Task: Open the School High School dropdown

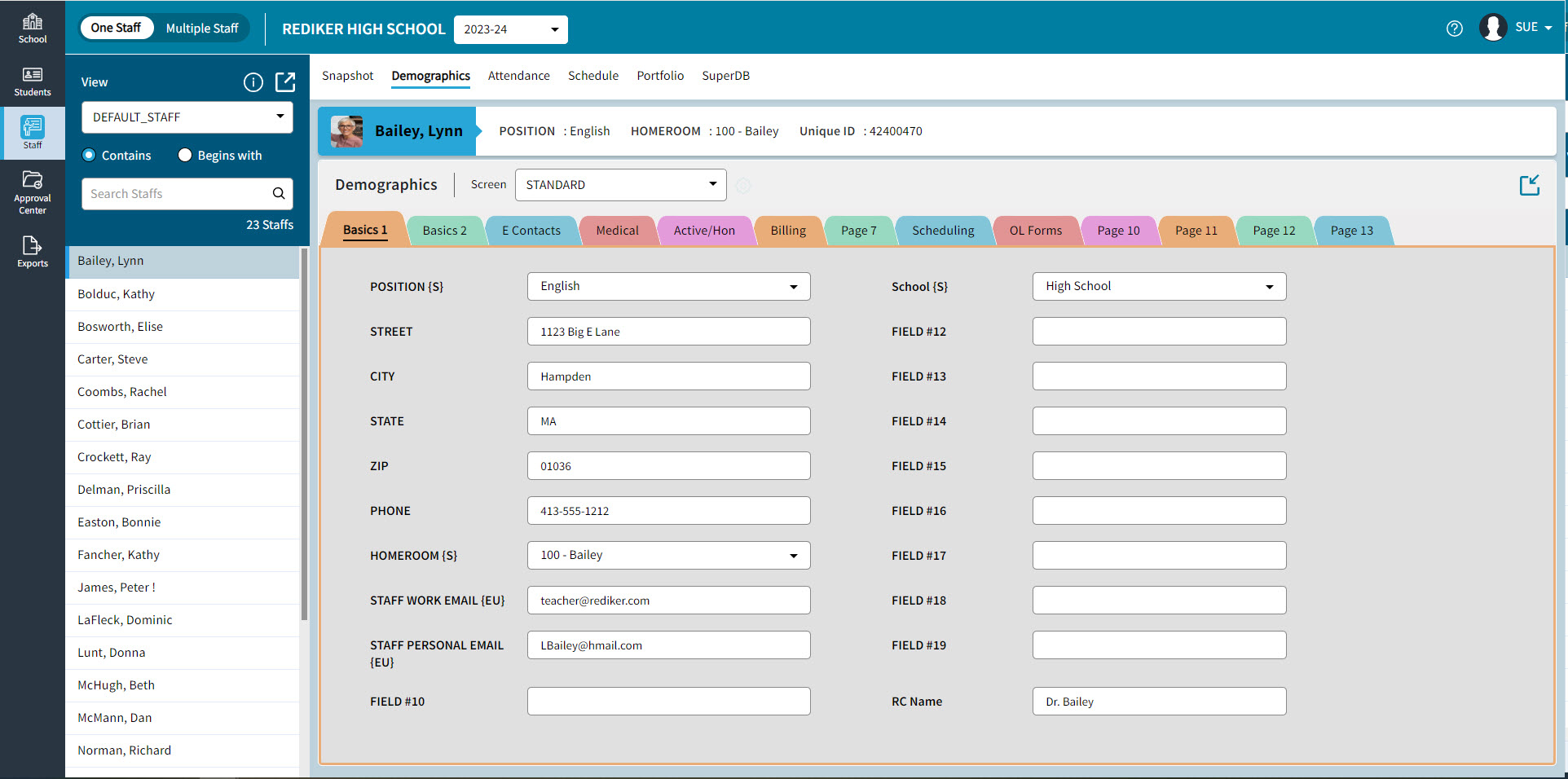Action: [x=1159, y=286]
